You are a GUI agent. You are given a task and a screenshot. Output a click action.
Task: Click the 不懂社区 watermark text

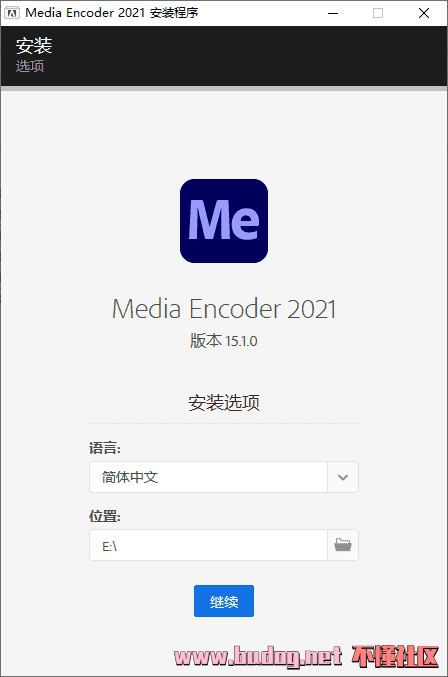coord(394,657)
